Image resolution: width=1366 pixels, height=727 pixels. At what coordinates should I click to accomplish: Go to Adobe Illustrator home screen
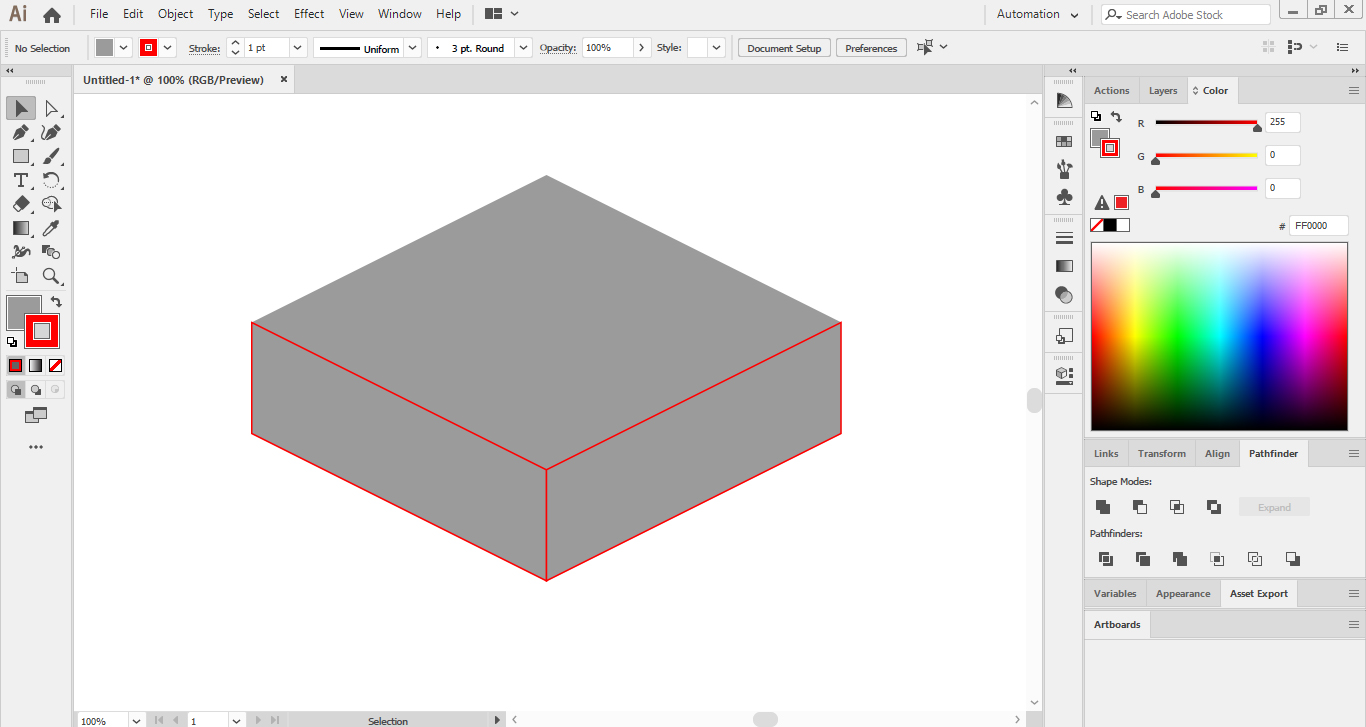(52, 14)
